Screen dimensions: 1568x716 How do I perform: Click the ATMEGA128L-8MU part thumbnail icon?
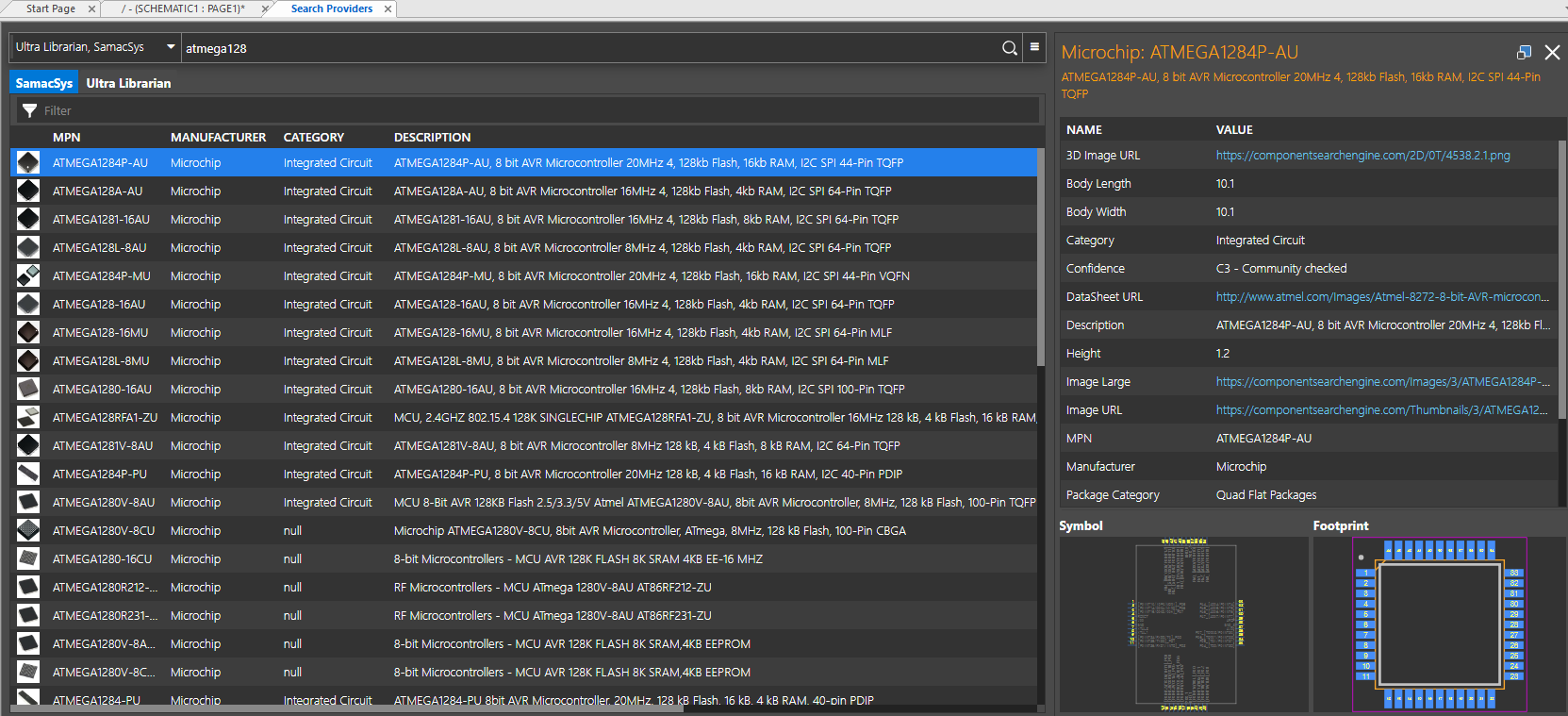[x=28, y=360]
